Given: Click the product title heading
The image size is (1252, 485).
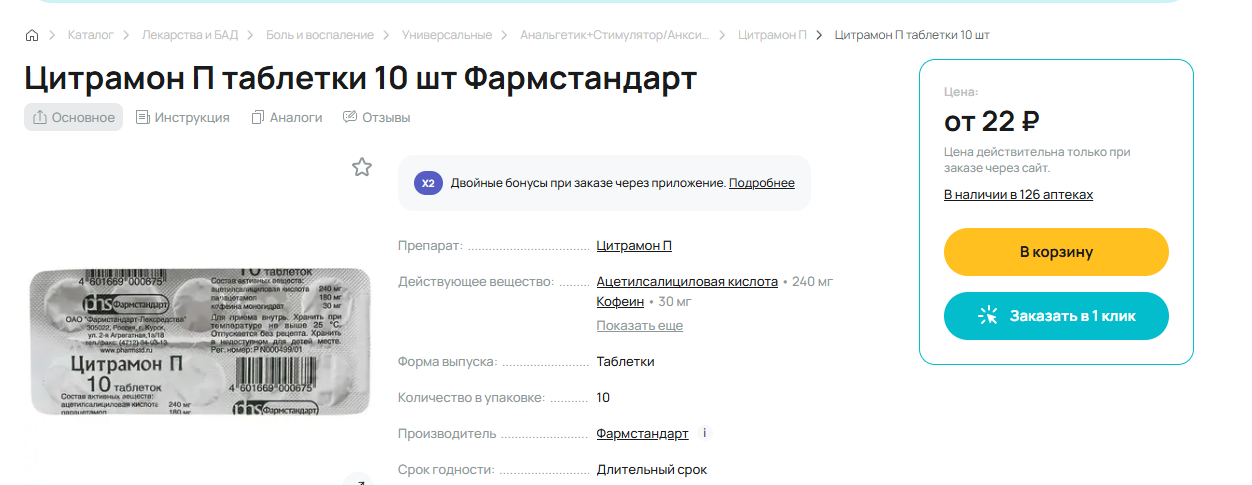Looking at the screenshot, I should (361, 79).
